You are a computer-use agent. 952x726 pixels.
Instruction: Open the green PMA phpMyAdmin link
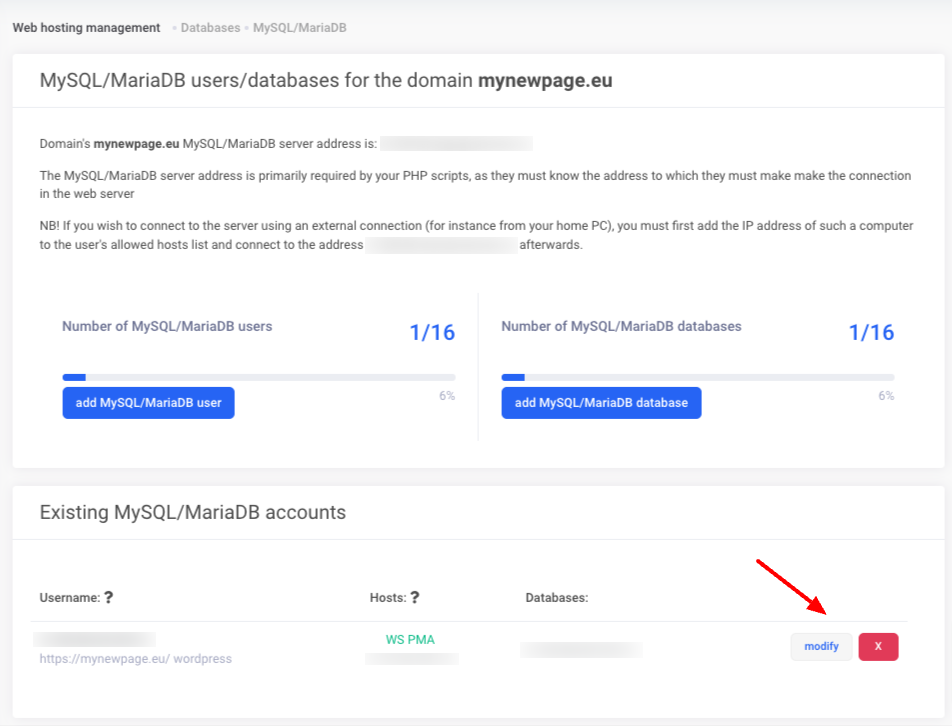pyautogui.click(x=422, y=640)
